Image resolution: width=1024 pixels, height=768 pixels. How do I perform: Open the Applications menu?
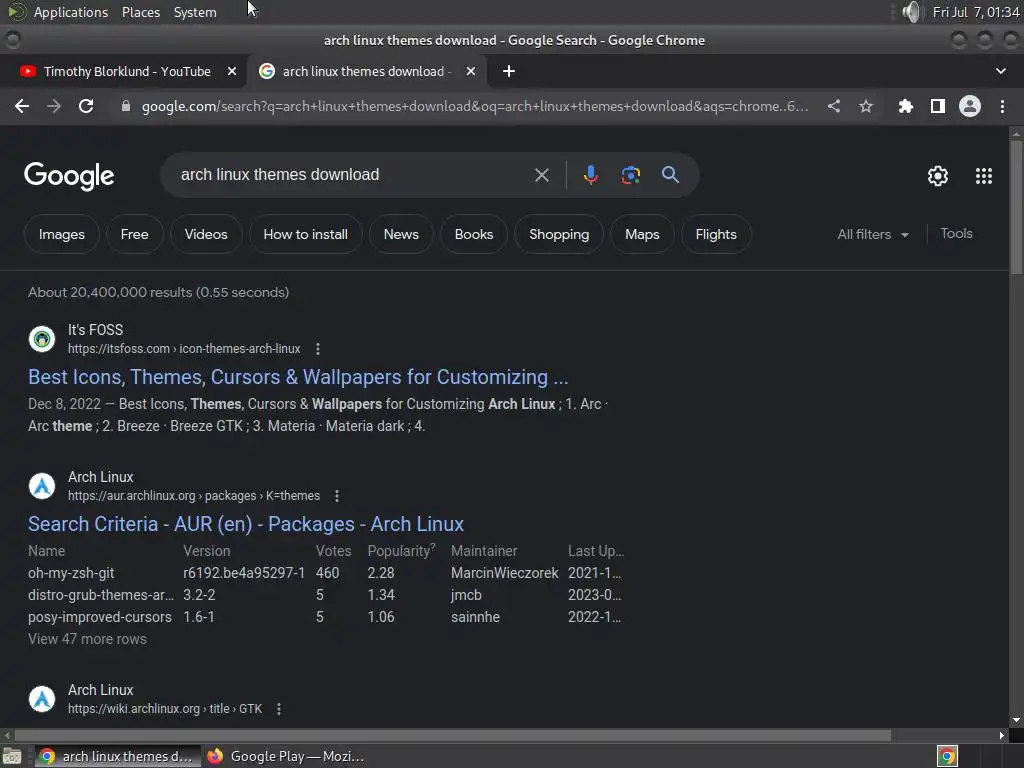71,12
